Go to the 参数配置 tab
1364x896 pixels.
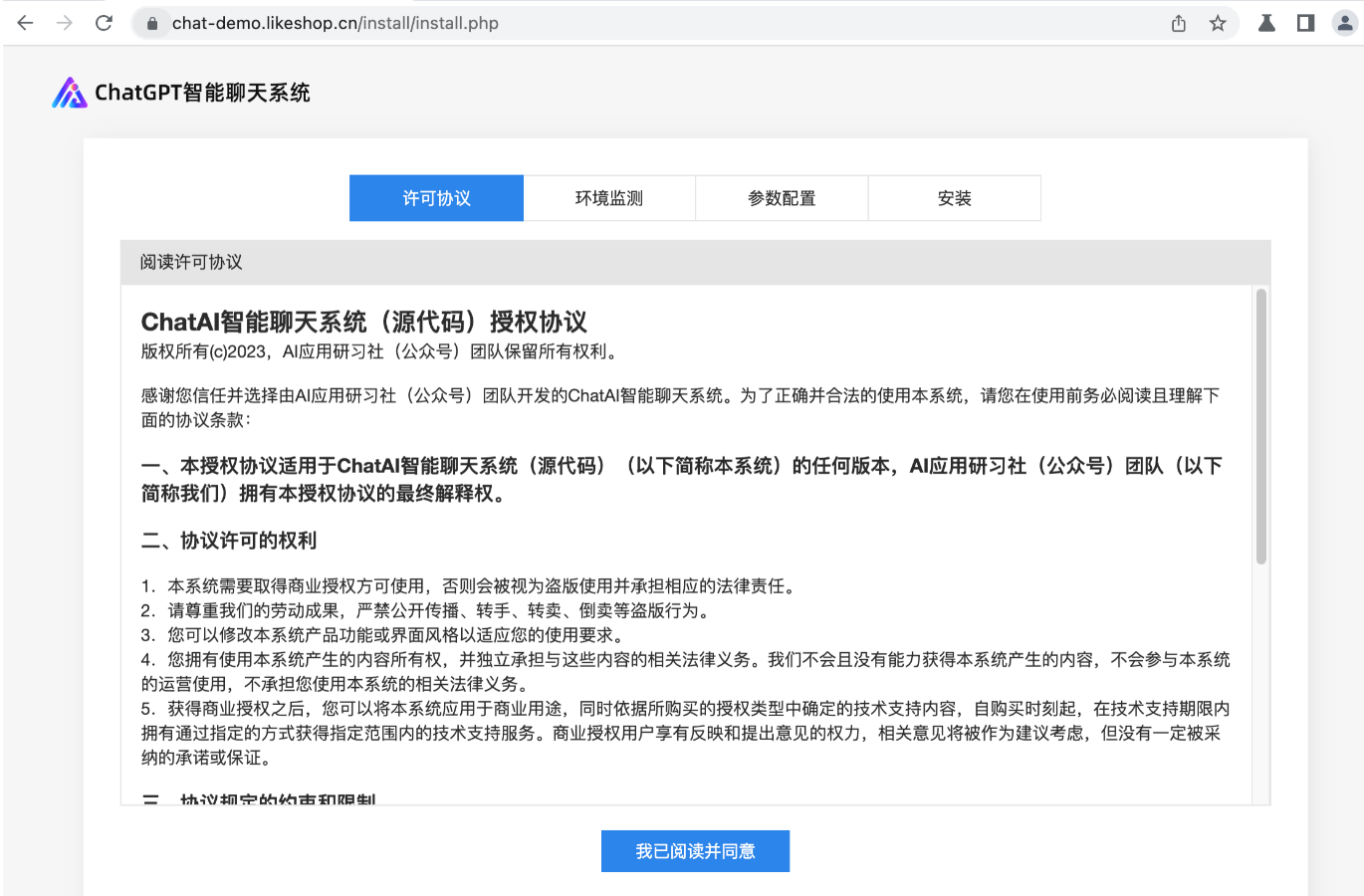(x=782, y=198)
